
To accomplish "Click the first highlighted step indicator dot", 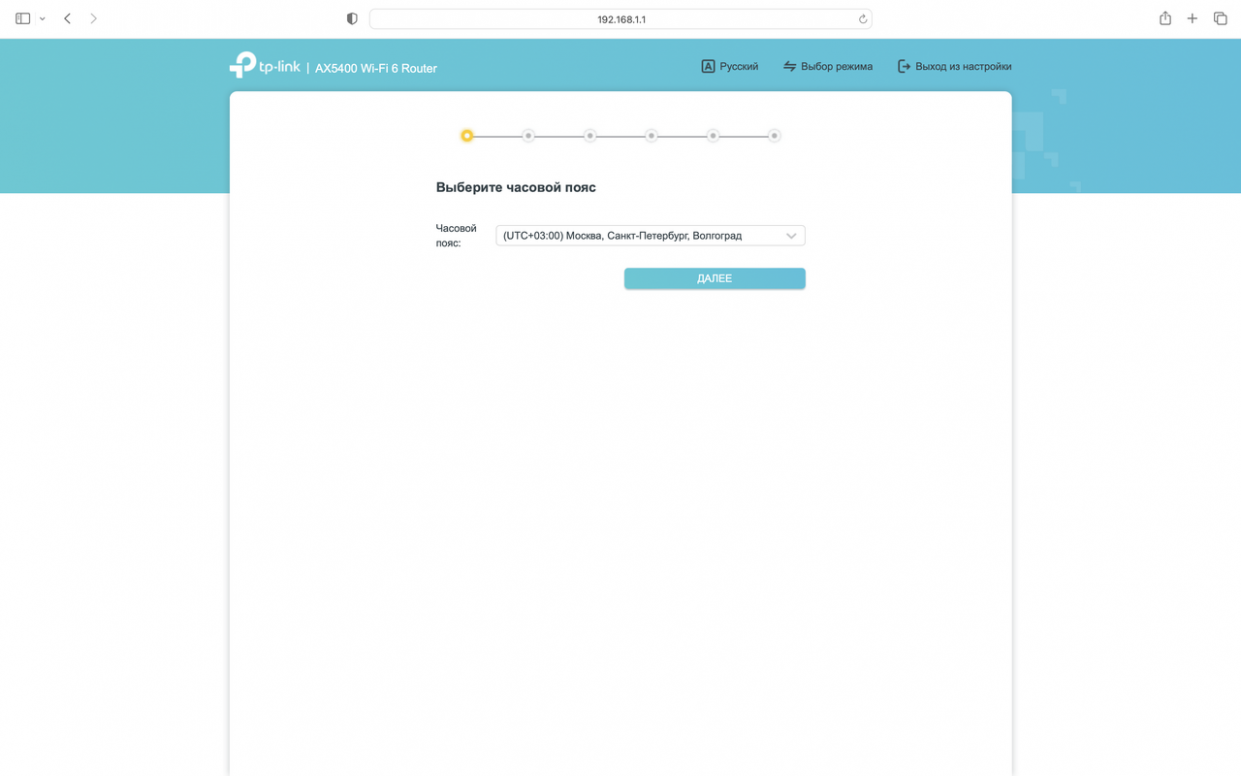I will [x=467, y=136].
